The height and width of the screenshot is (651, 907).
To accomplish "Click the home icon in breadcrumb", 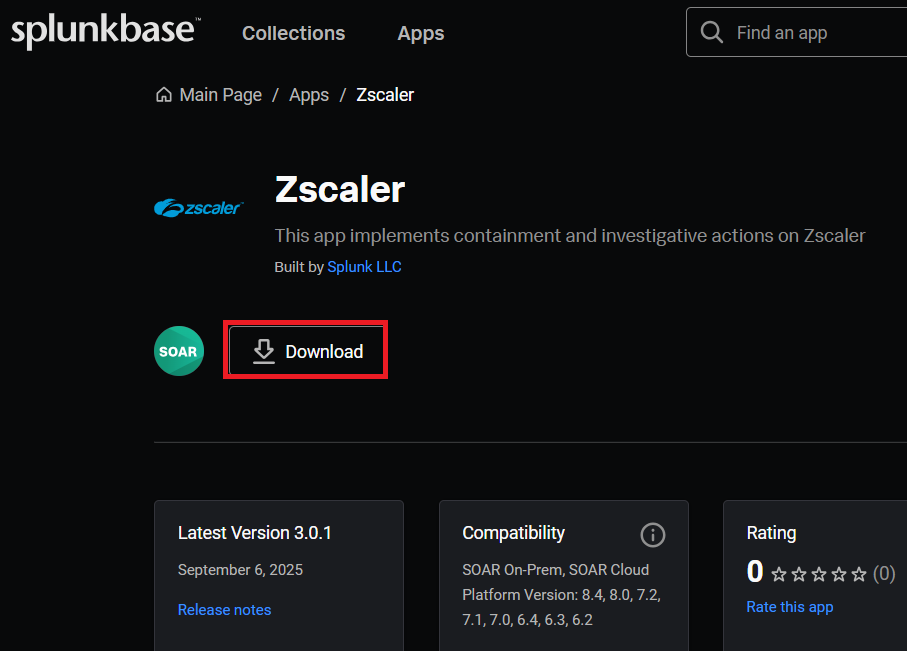I will point(163,95).
